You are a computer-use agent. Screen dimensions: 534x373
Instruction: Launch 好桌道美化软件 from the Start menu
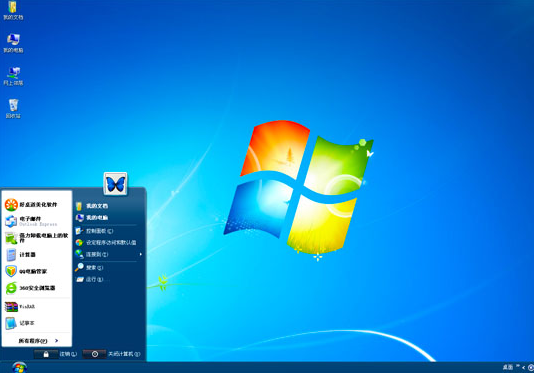[x=36, y=205]
